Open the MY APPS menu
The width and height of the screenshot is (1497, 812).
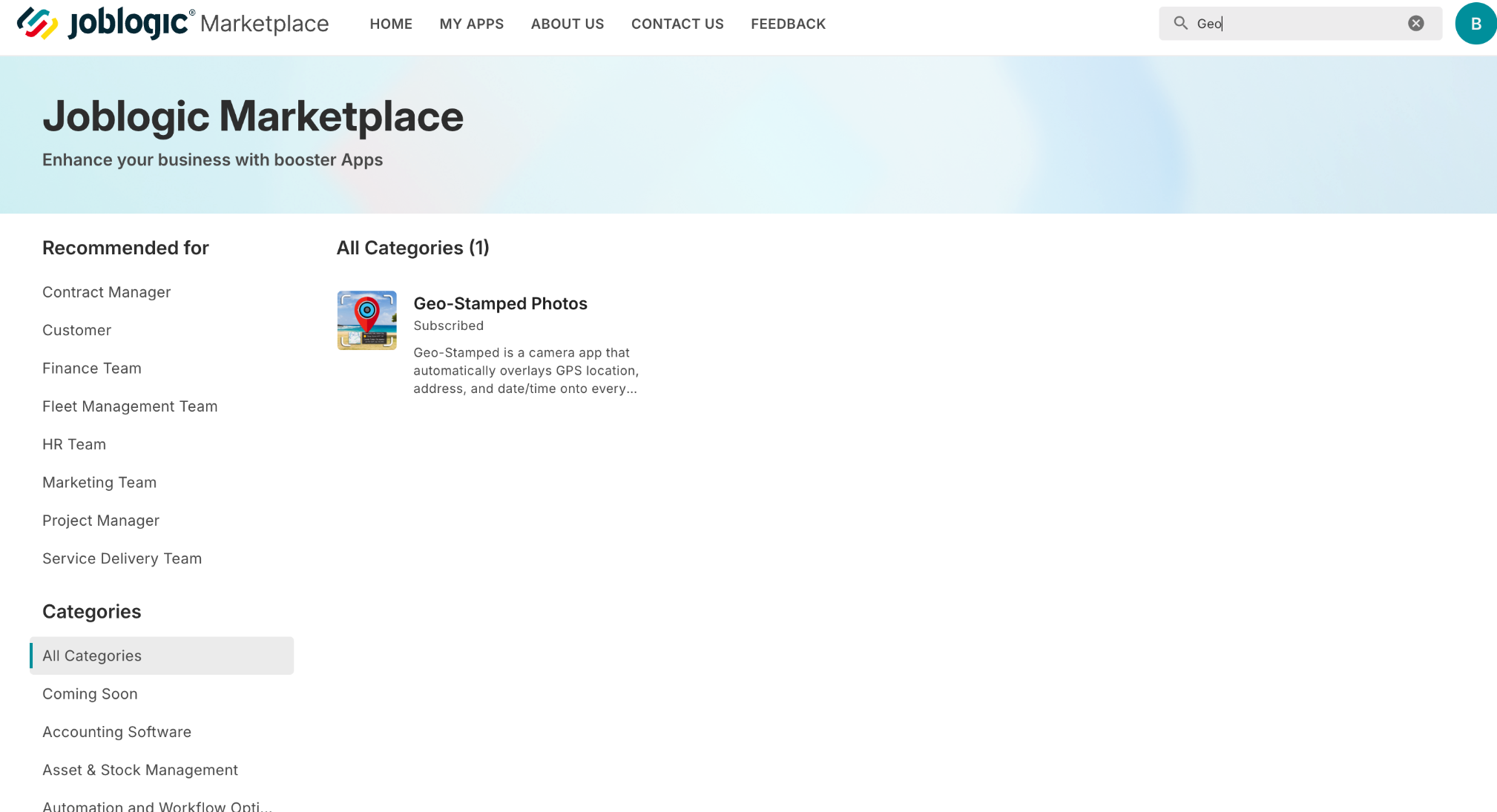(x=472, y=24)
